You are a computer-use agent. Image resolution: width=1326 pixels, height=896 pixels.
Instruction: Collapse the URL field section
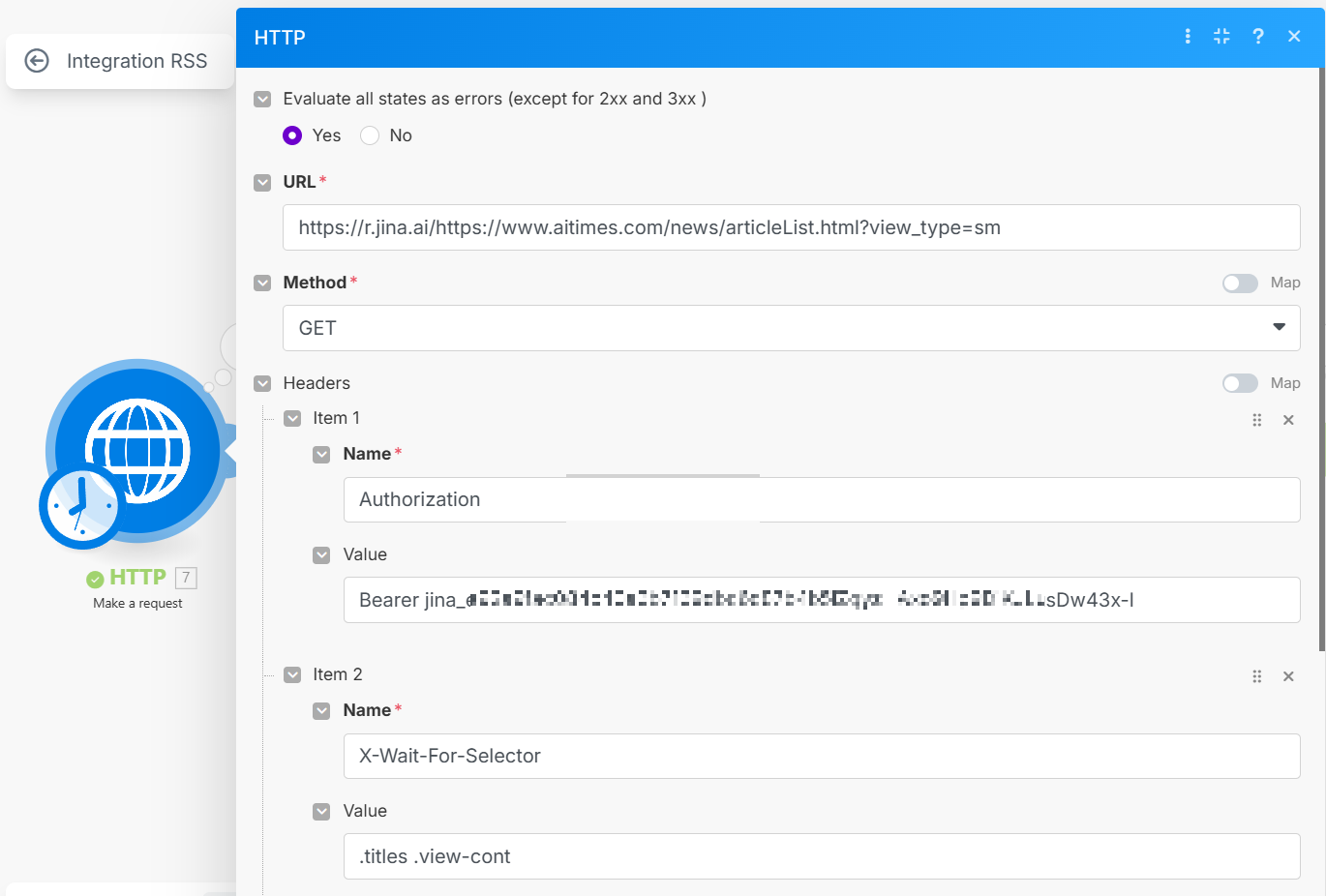tap(262, 182)
